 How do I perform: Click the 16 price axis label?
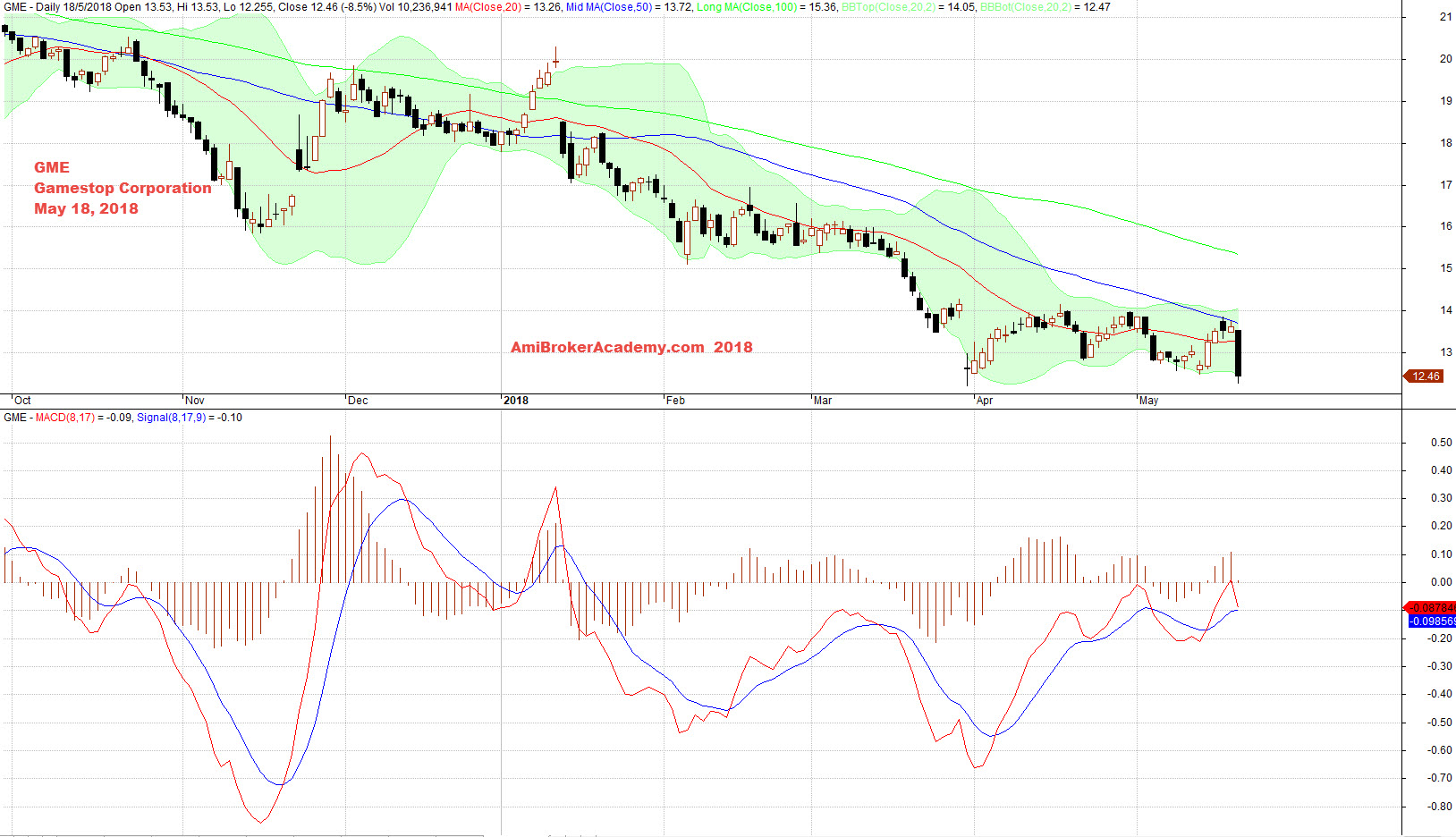pos(1445,226)
